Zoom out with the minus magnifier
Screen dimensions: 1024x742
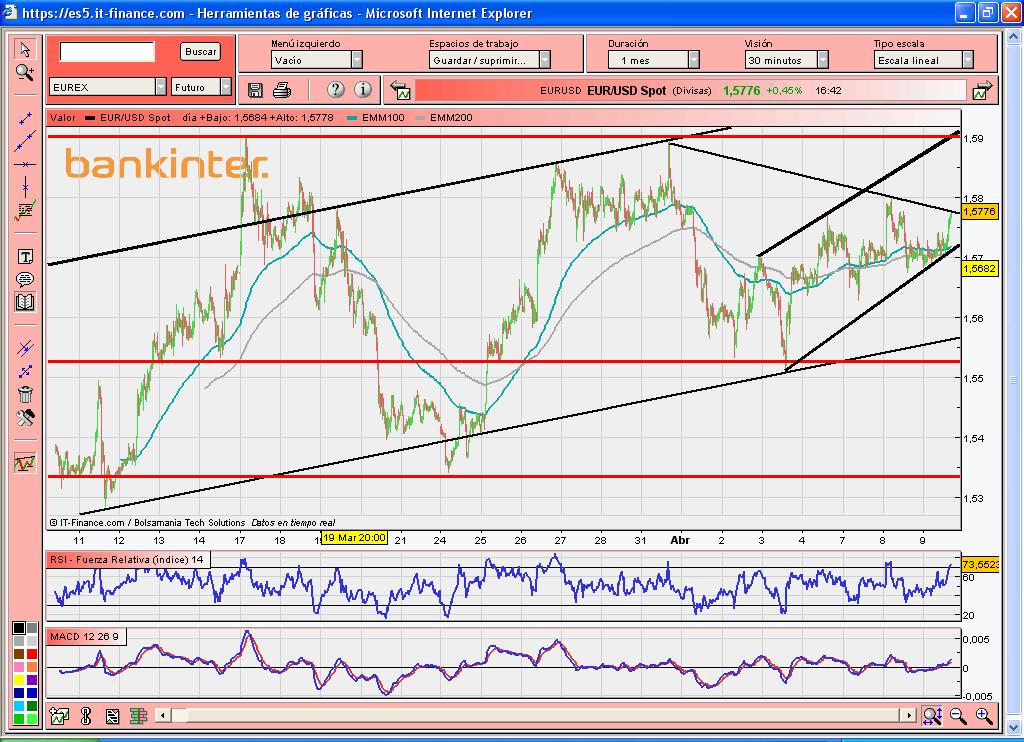pyautogui.click(x=958, y=716)
